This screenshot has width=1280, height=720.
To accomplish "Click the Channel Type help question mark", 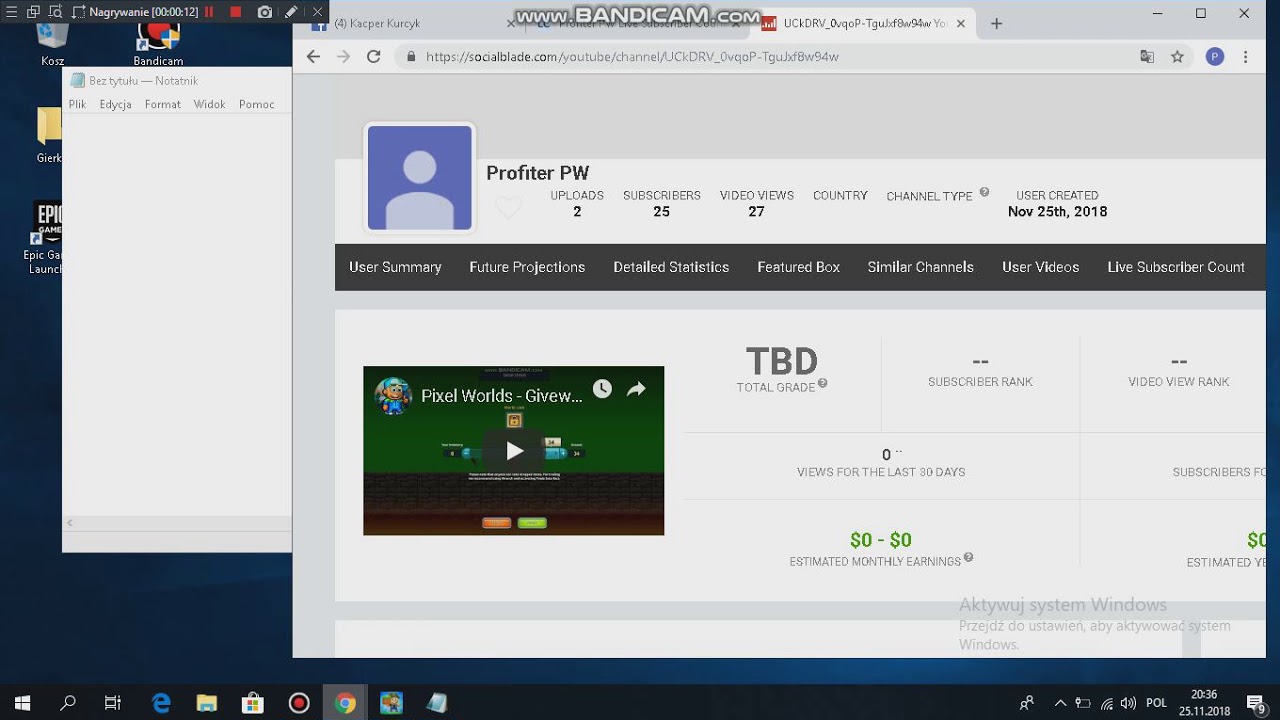I will pos(984,192).
